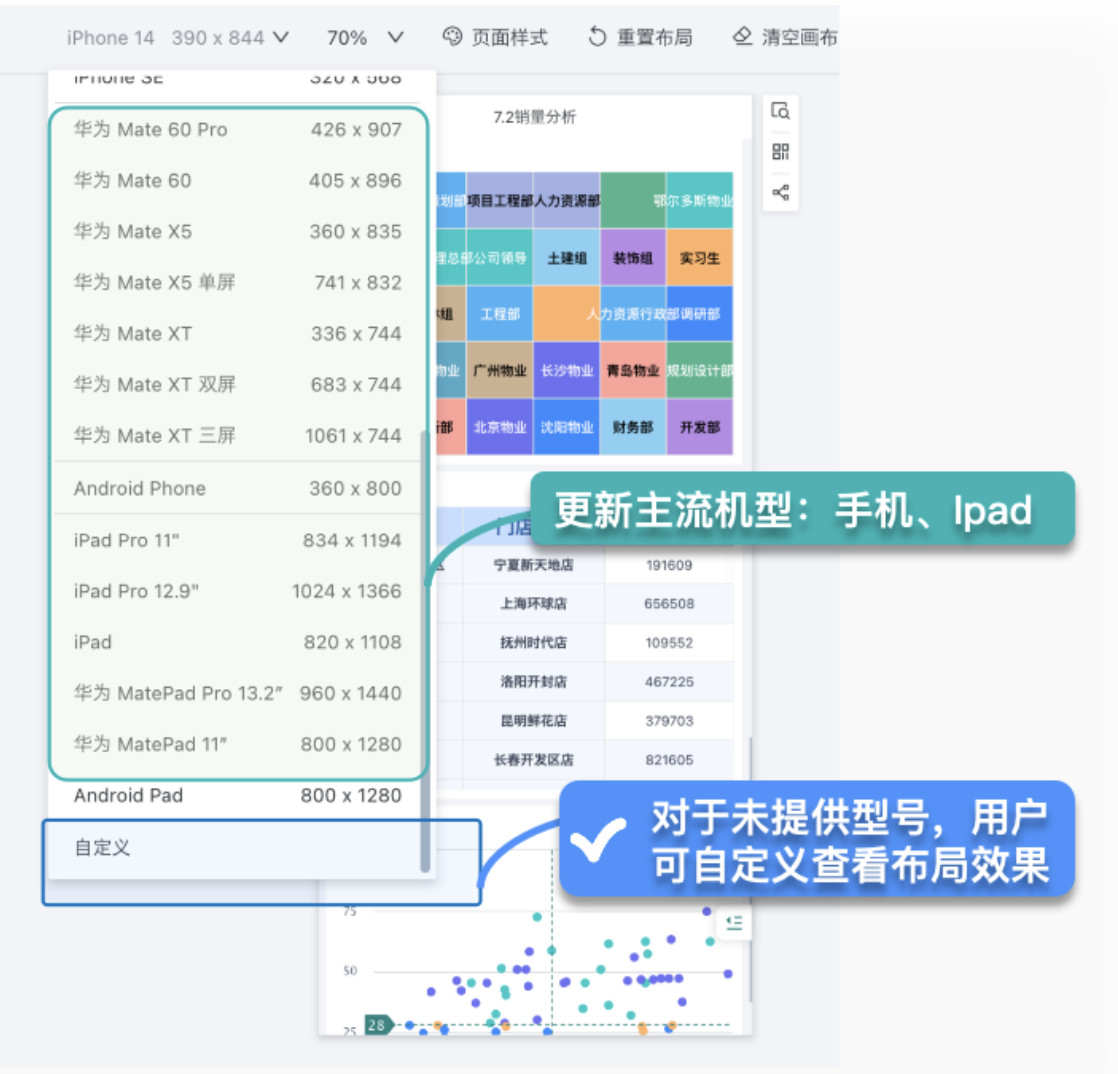Click the 191609 value cell
The image size is (1118, 1074).
point(669,566)
